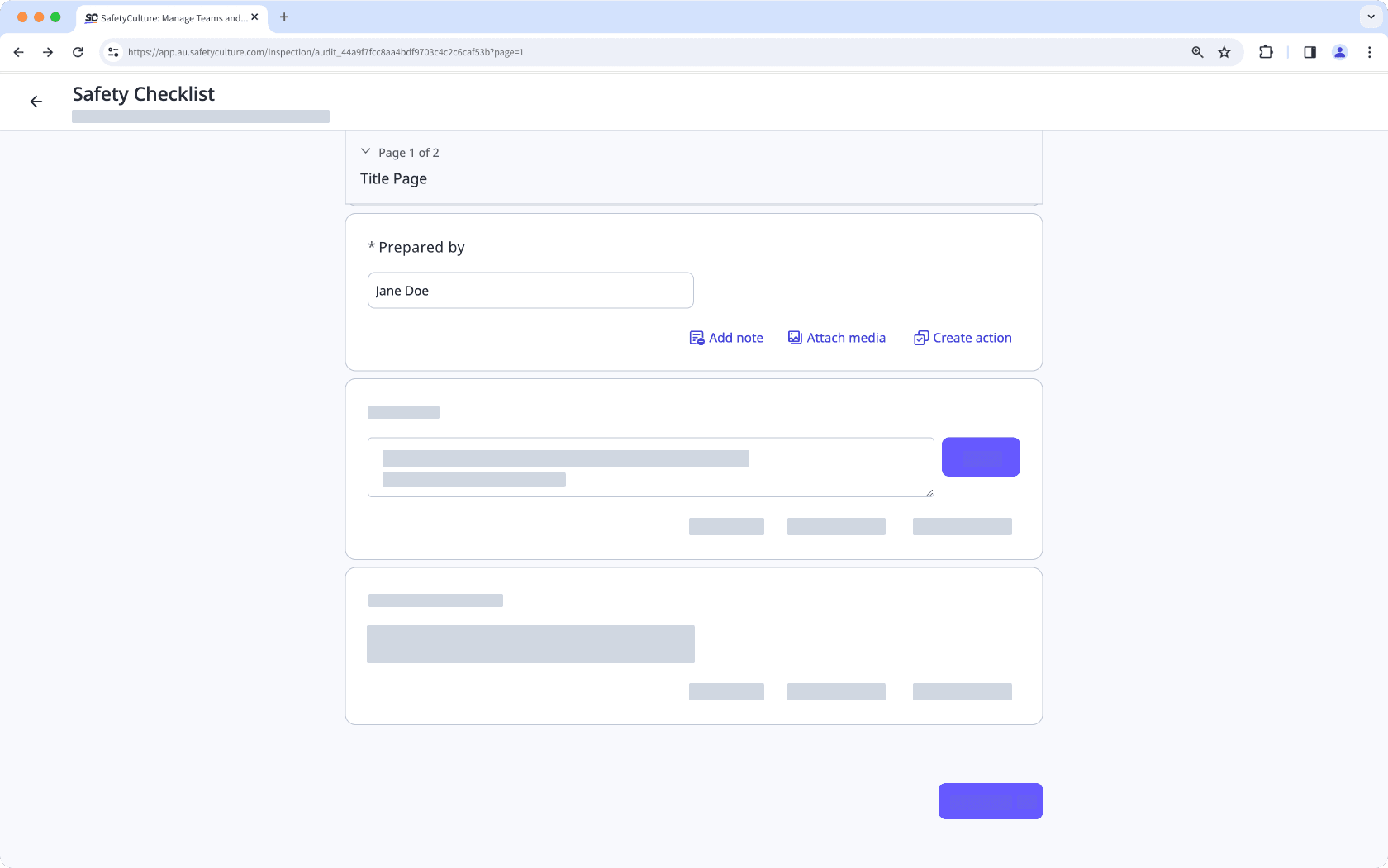Open the Chrome profile avatar
This screenshot has width=1388, height=868.
point(1339,52)
